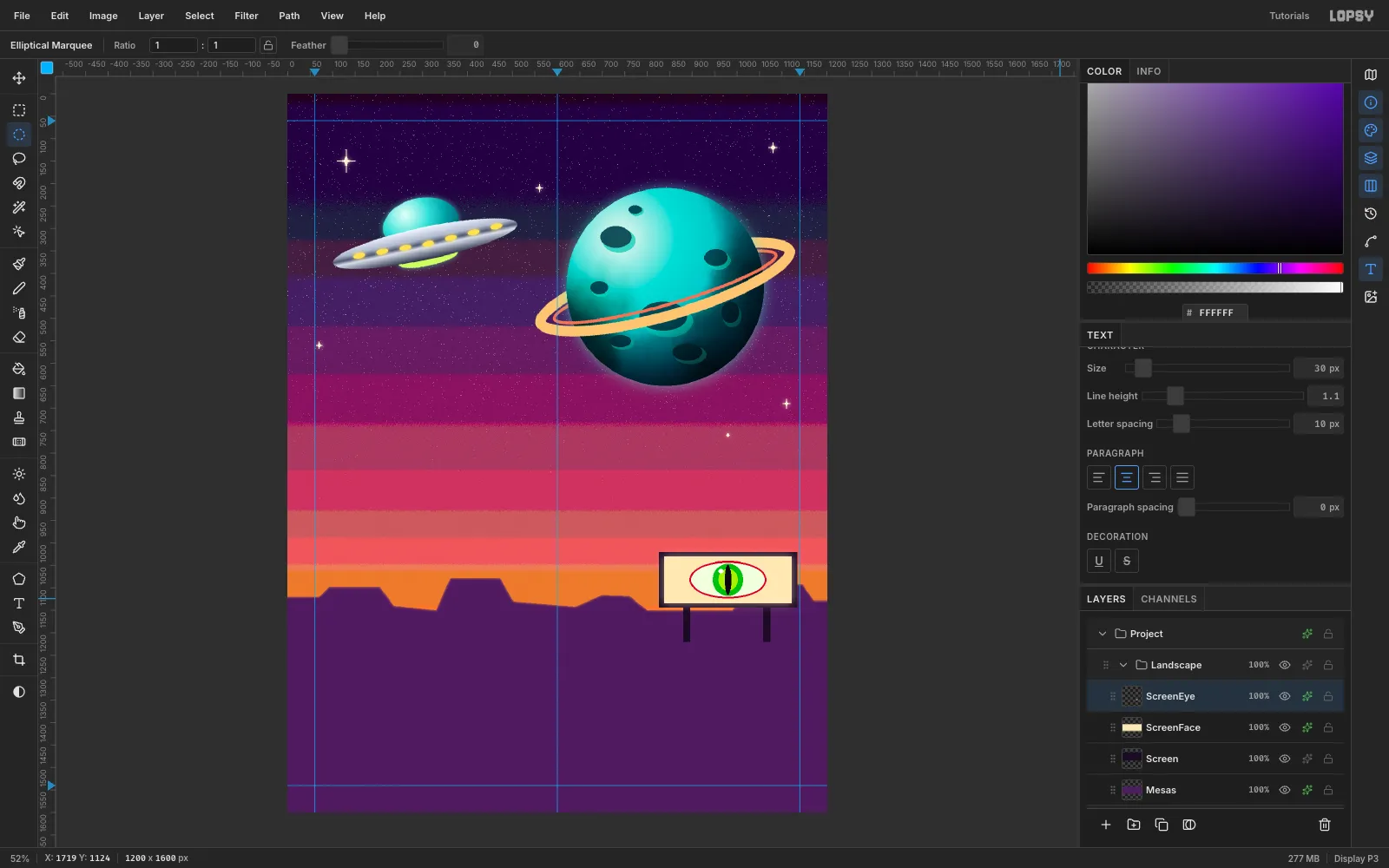This screenshot has width=1389, height=868.
Task: Toggle the Color palette panel icon
Action: (x=1371, y=130)
